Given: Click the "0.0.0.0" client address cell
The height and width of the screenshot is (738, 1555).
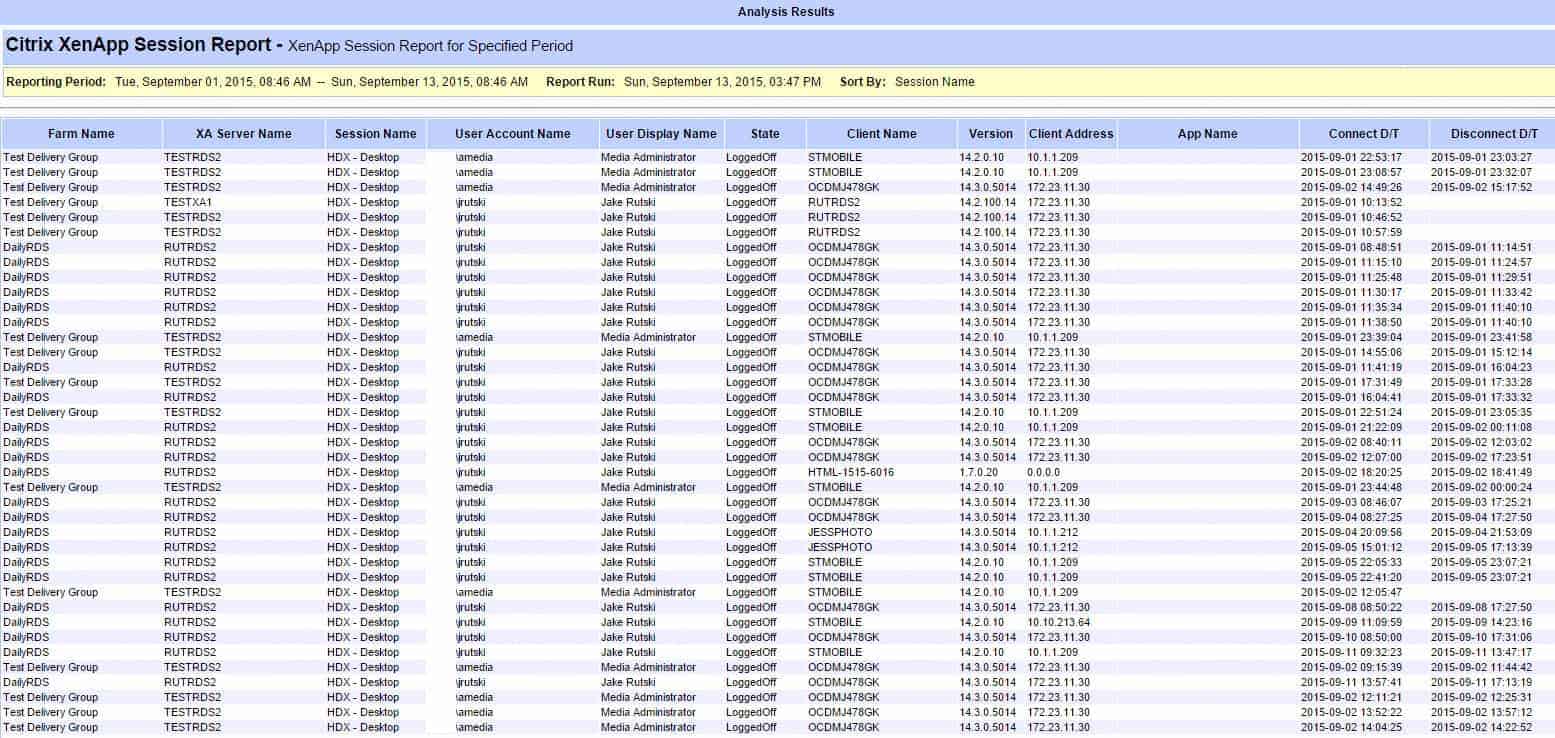Looking at the screenshot, I should tap(1044, 472).
